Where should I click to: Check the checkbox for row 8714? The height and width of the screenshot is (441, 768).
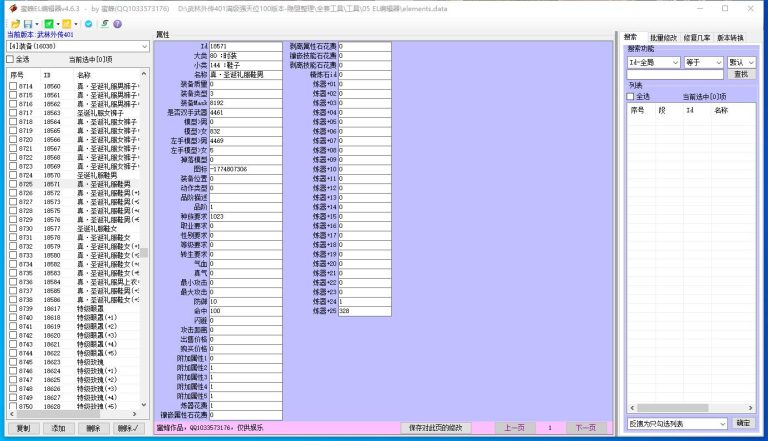click(13, 86)
